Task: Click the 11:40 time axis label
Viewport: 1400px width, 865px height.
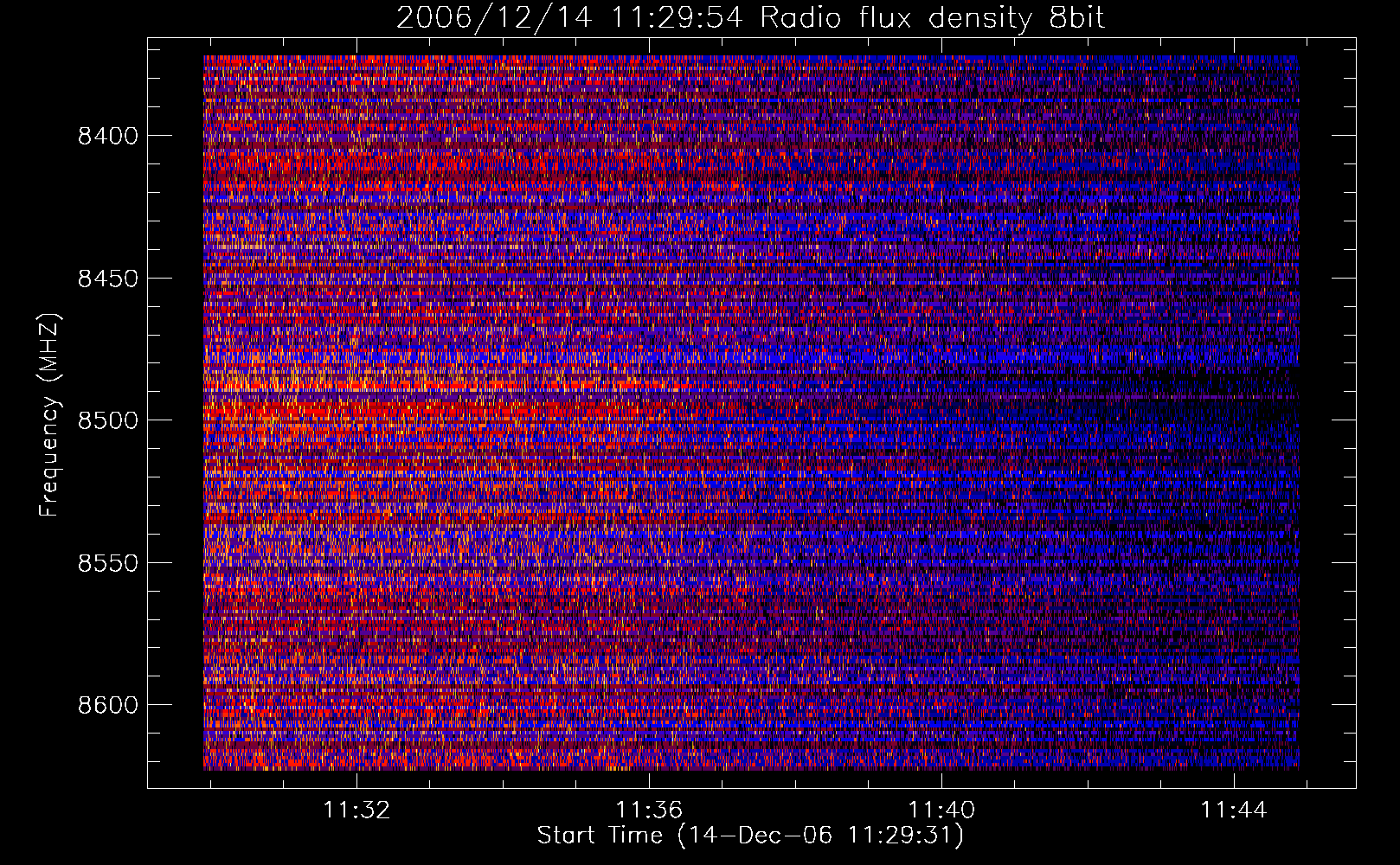Action: [941, 811]
